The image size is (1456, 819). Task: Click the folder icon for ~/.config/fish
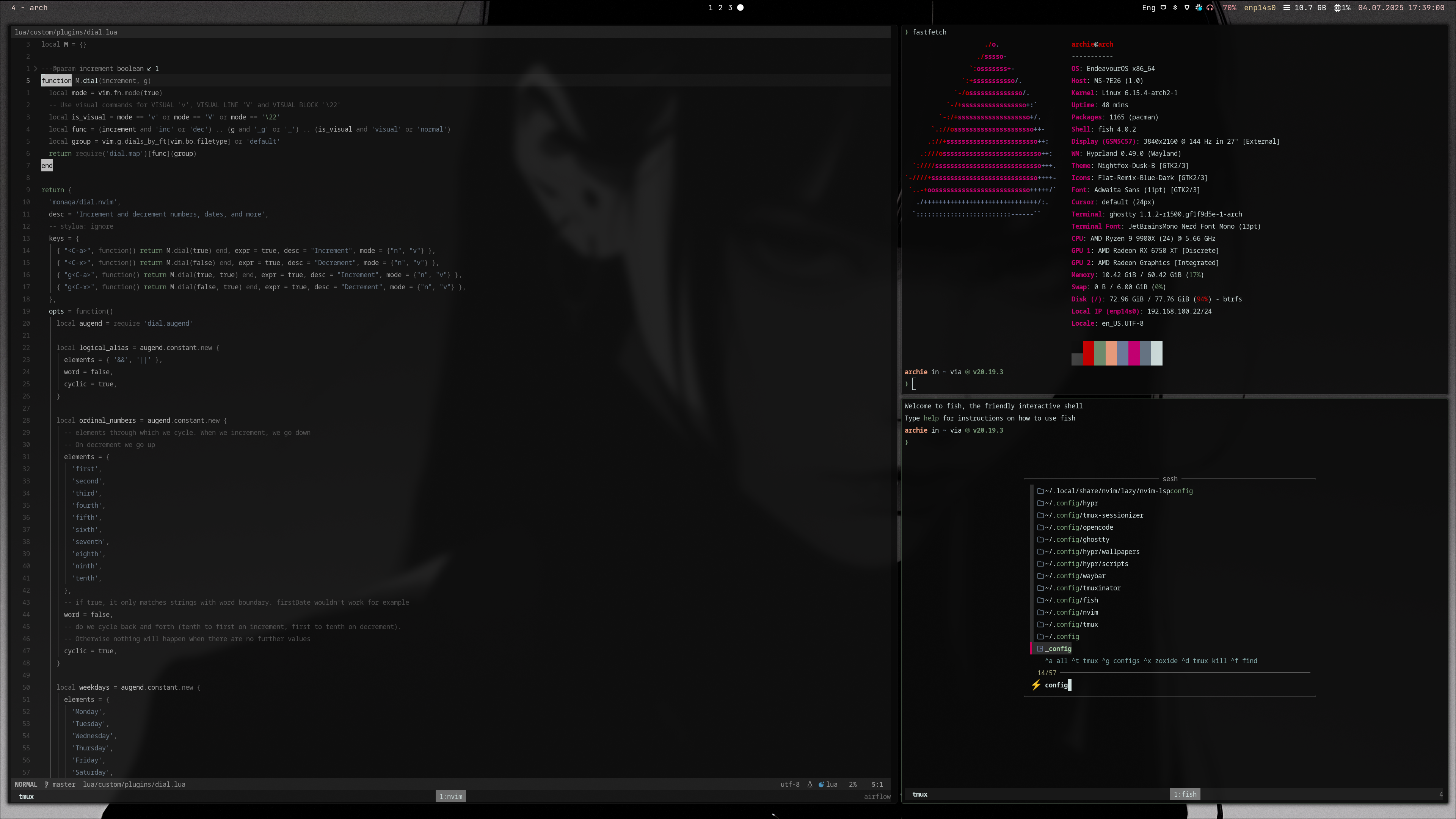tap(1040, 600)
